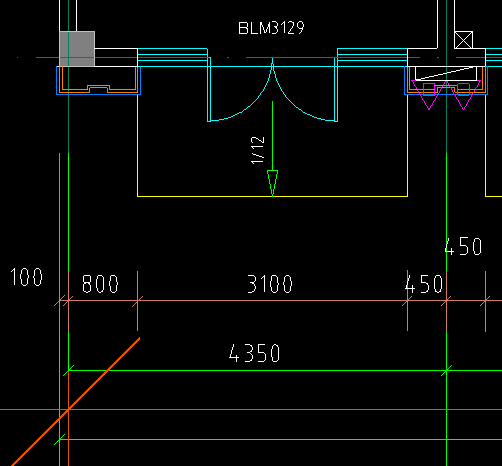Screen dimensions: 502x466
Task: Select the 800 dimension text
Action: [100, 284]
